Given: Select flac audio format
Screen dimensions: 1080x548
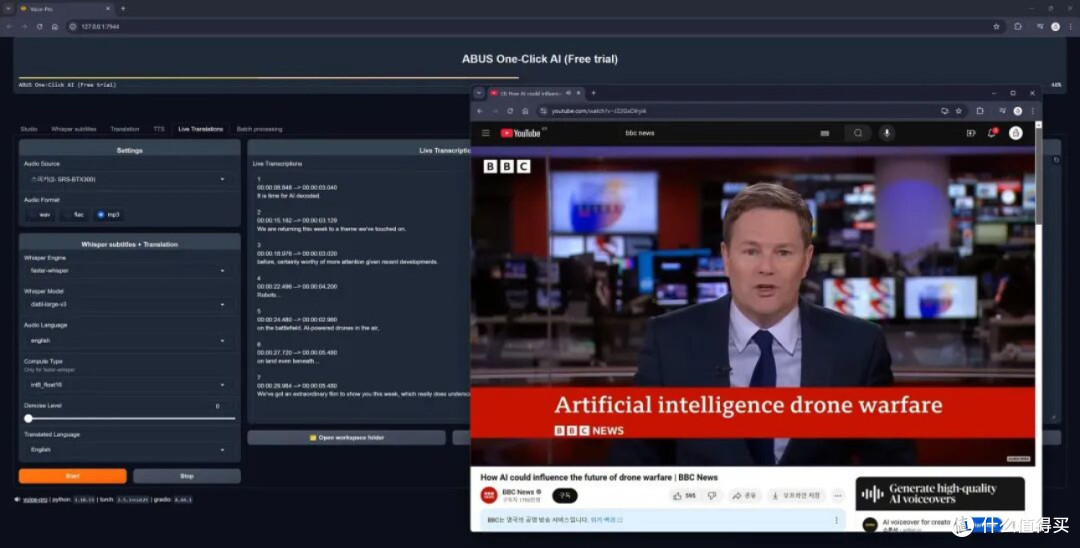Looking at the screenshot, I should click(74, 215).
